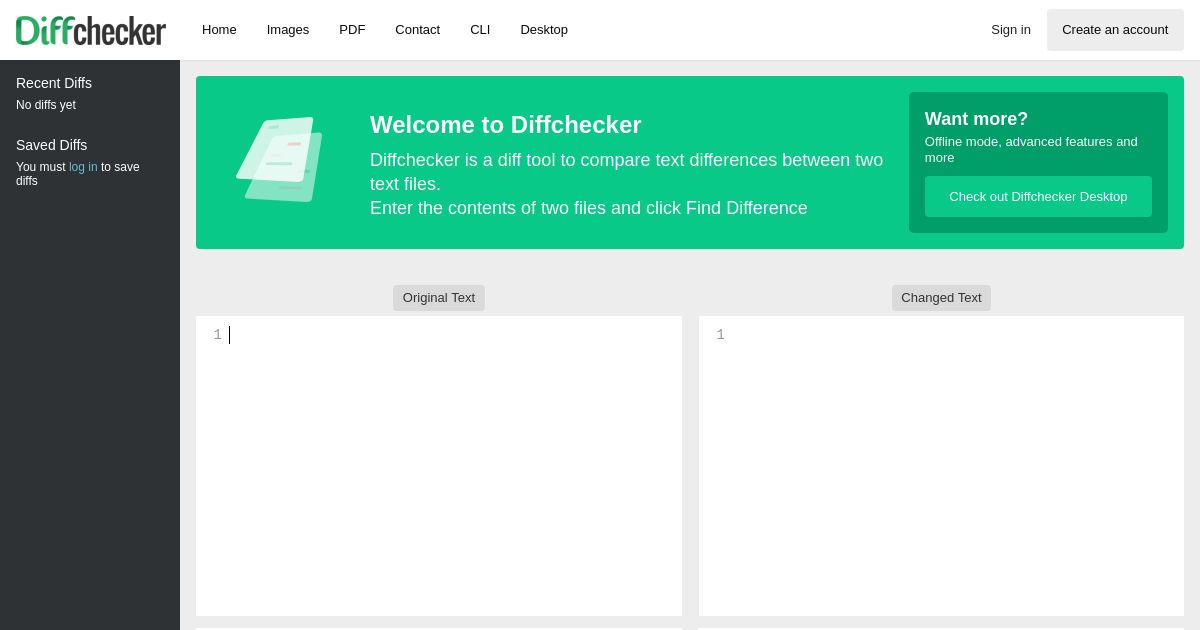Click line number 1 in Original Text
Viewport: 1200px width, 630px height.
[217, 335]
